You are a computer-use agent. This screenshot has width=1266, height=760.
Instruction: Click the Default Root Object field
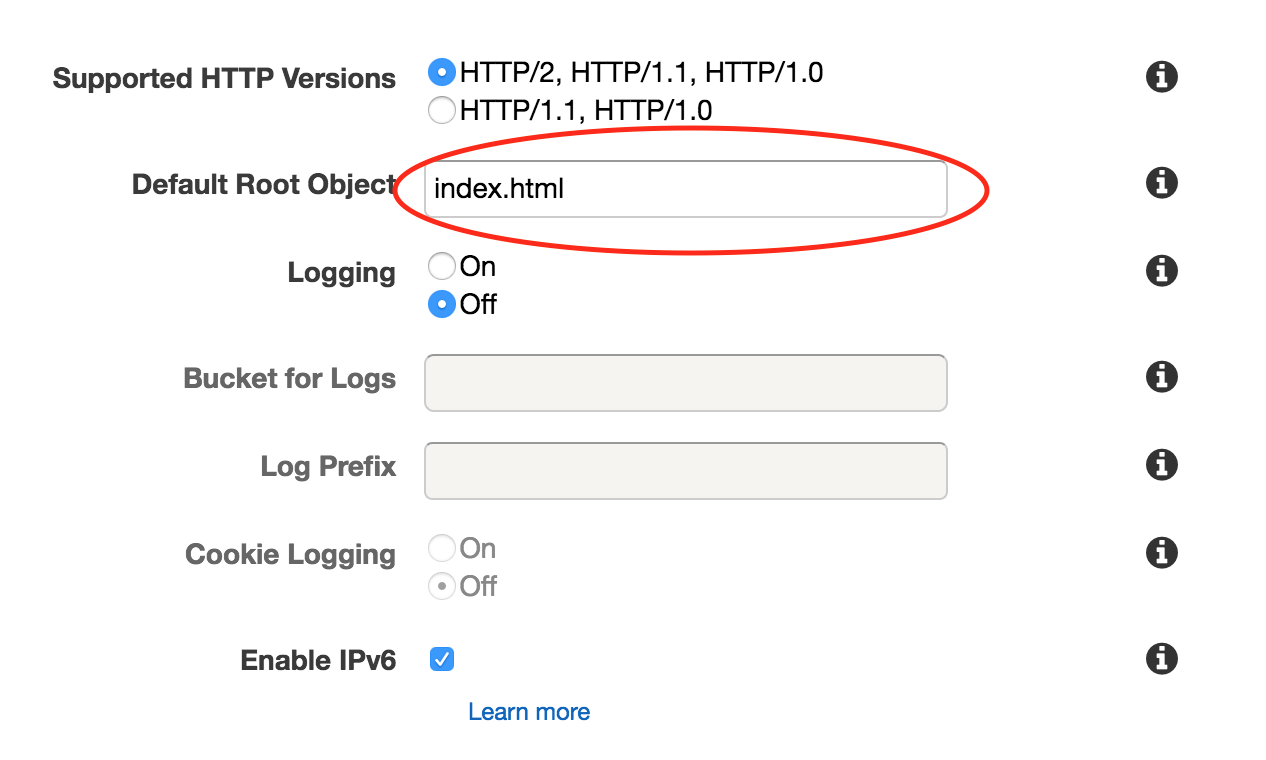tap(685, 189)
